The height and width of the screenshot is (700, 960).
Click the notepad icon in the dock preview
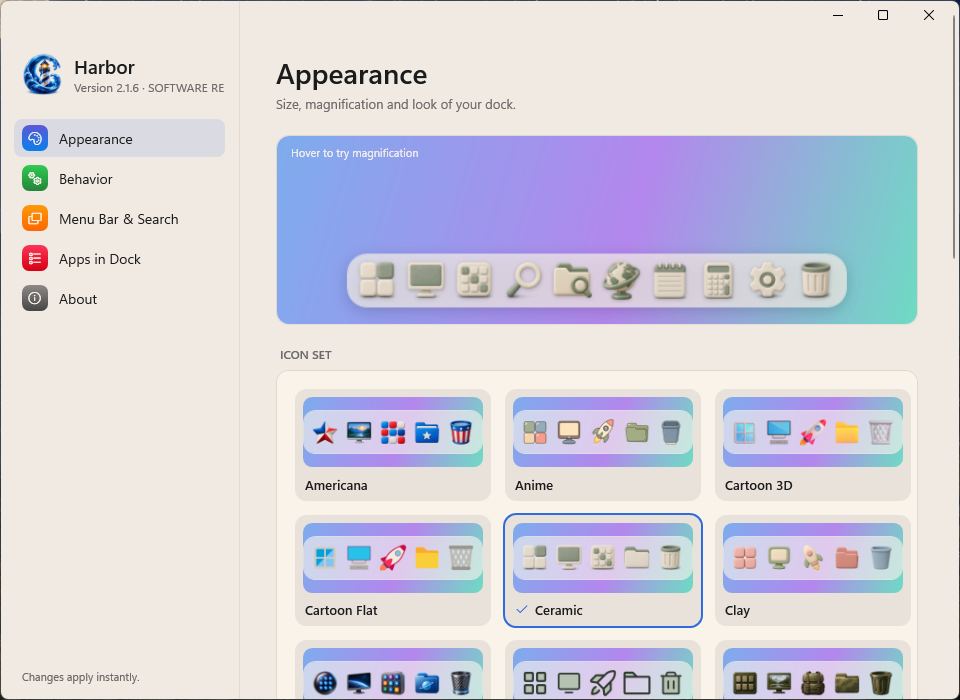click(x=669, y=280)
